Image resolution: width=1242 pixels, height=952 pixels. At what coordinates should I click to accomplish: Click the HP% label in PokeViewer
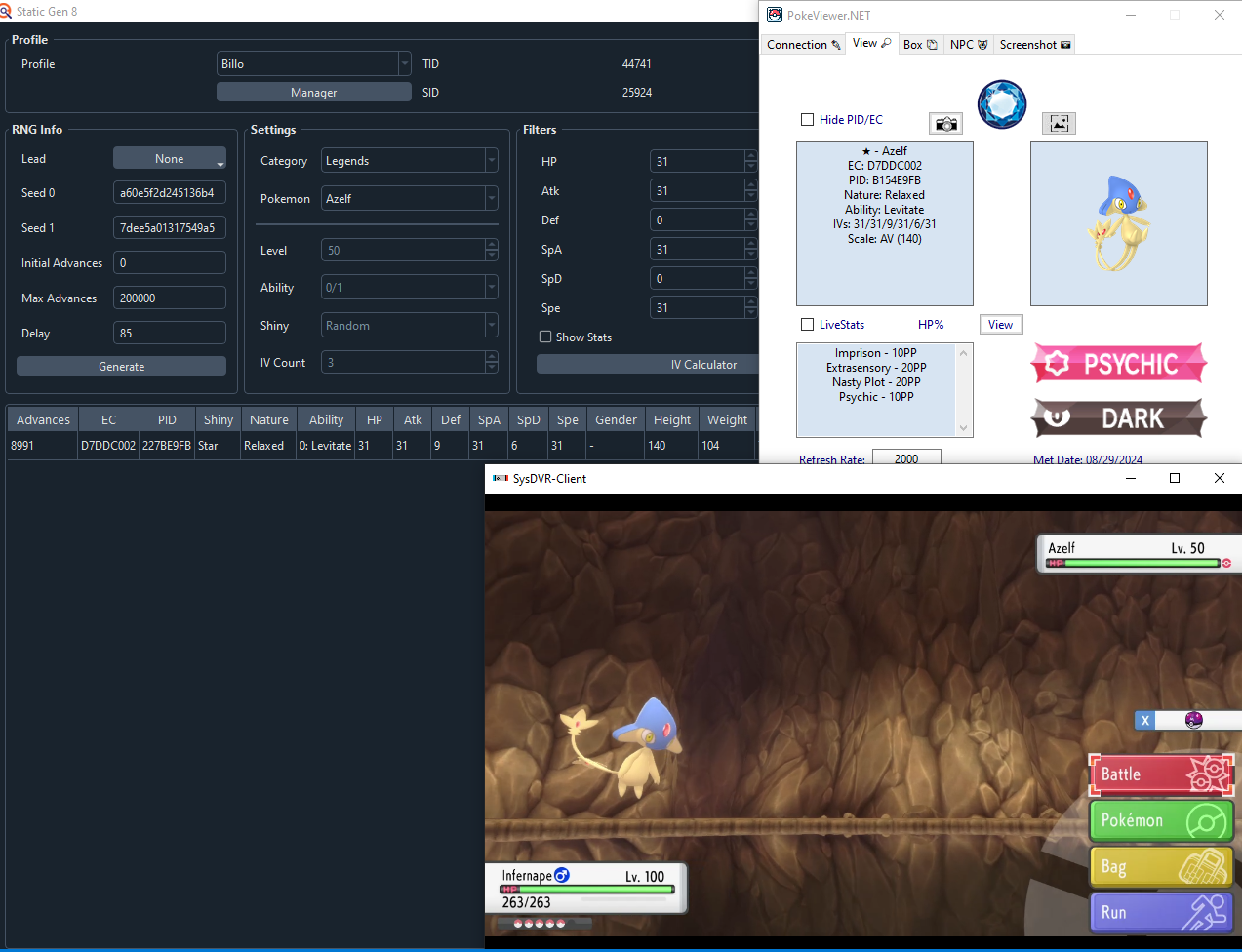click(x=931, y=325)
